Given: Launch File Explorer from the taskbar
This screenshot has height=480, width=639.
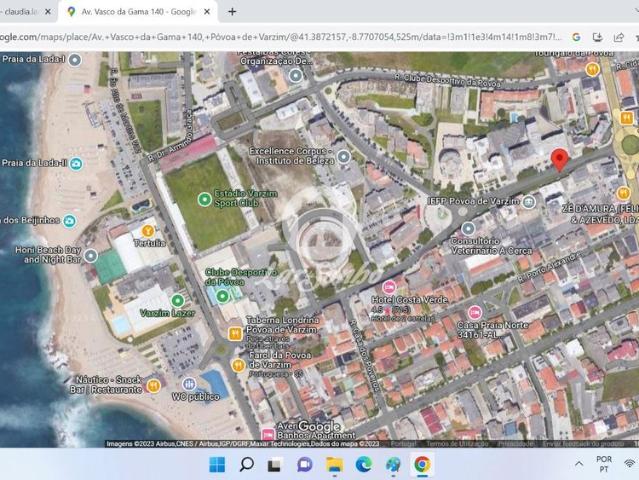Looking at the screenshot, I should click(334, 465).
